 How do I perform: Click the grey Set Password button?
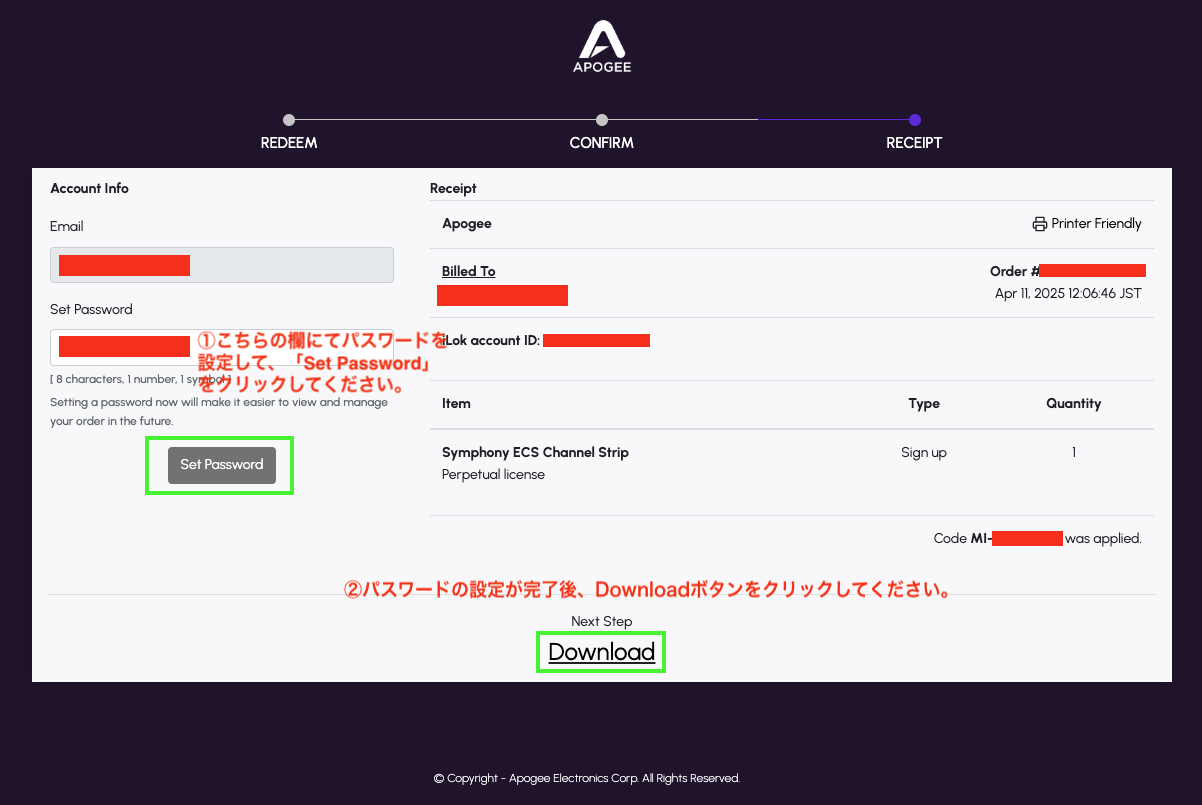pos(222,464)
